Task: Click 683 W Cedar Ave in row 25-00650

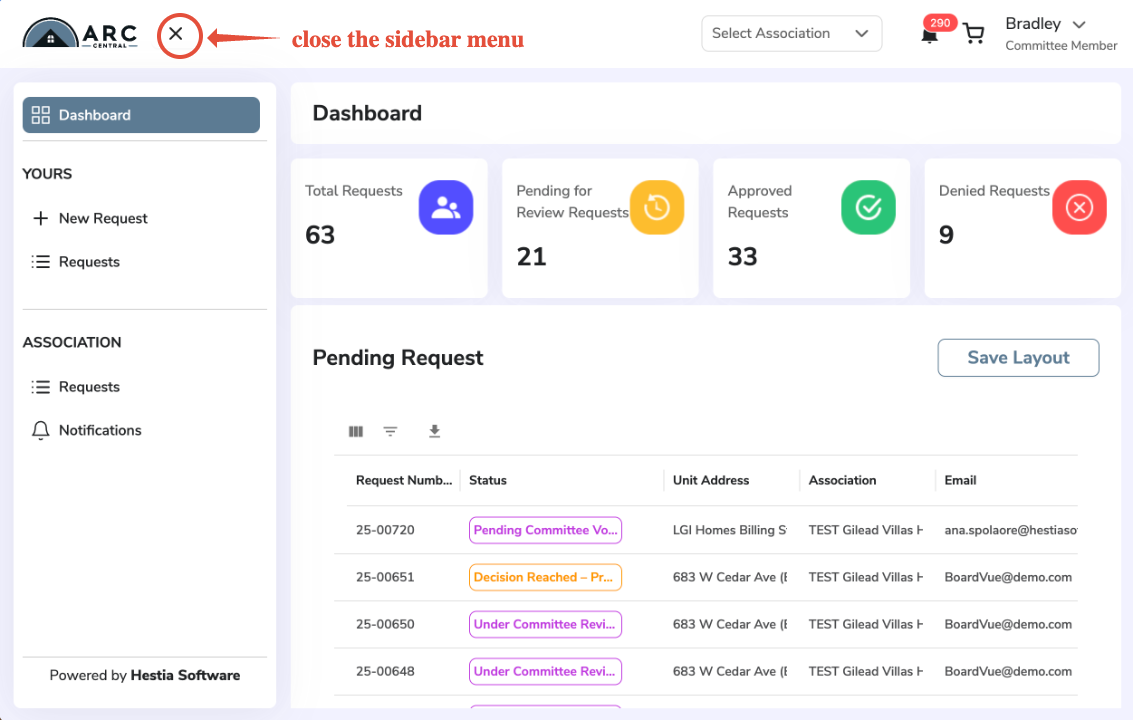Action: pyautogui.click(x=730, y=624)
